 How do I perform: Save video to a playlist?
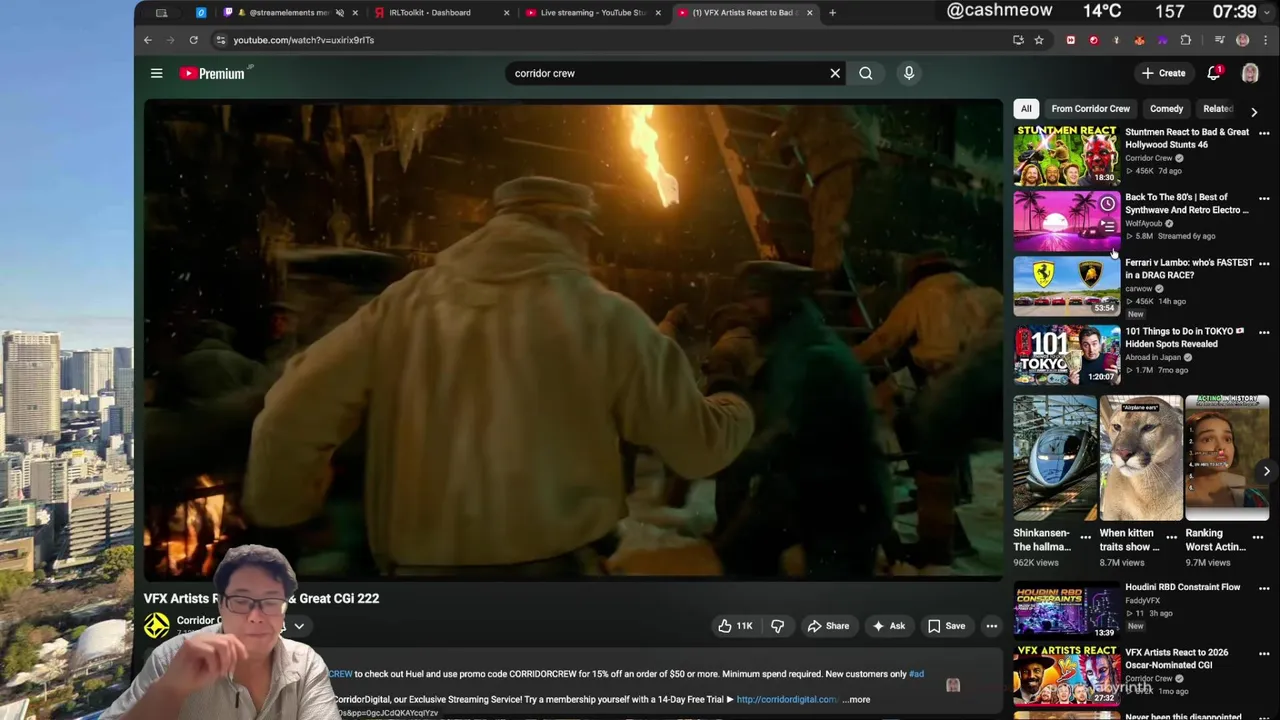tap(946, 626)
